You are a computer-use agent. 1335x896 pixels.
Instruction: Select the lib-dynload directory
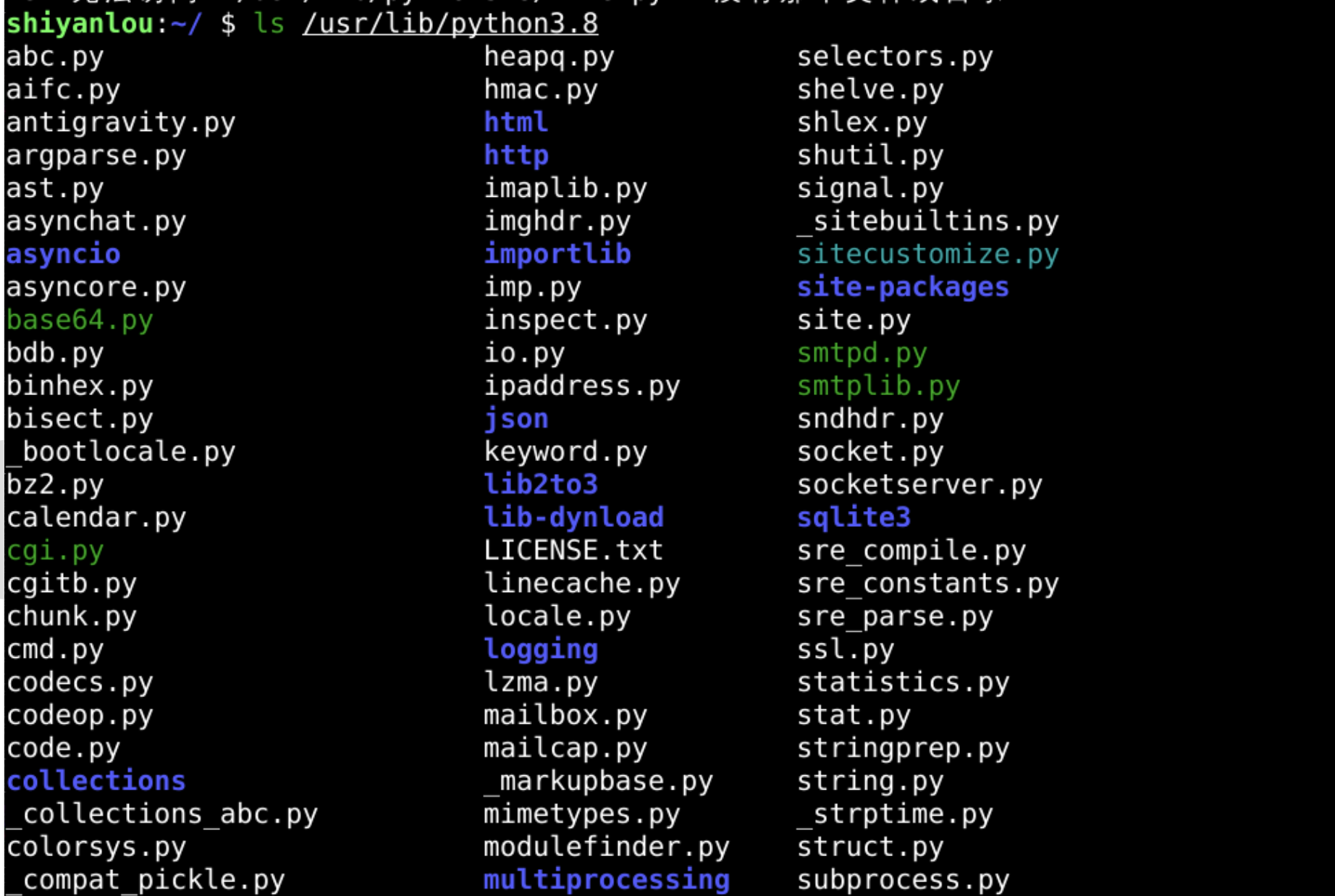click(x=573, y=517)
